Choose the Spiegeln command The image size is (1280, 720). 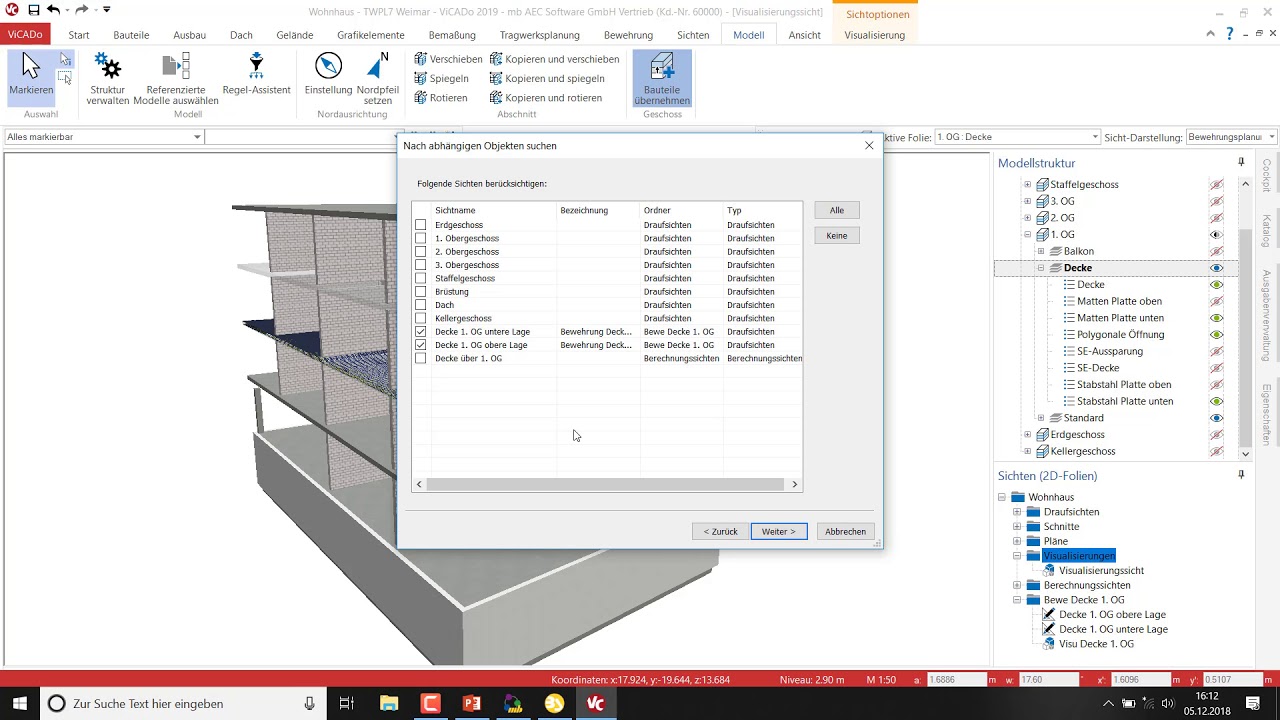441,78
